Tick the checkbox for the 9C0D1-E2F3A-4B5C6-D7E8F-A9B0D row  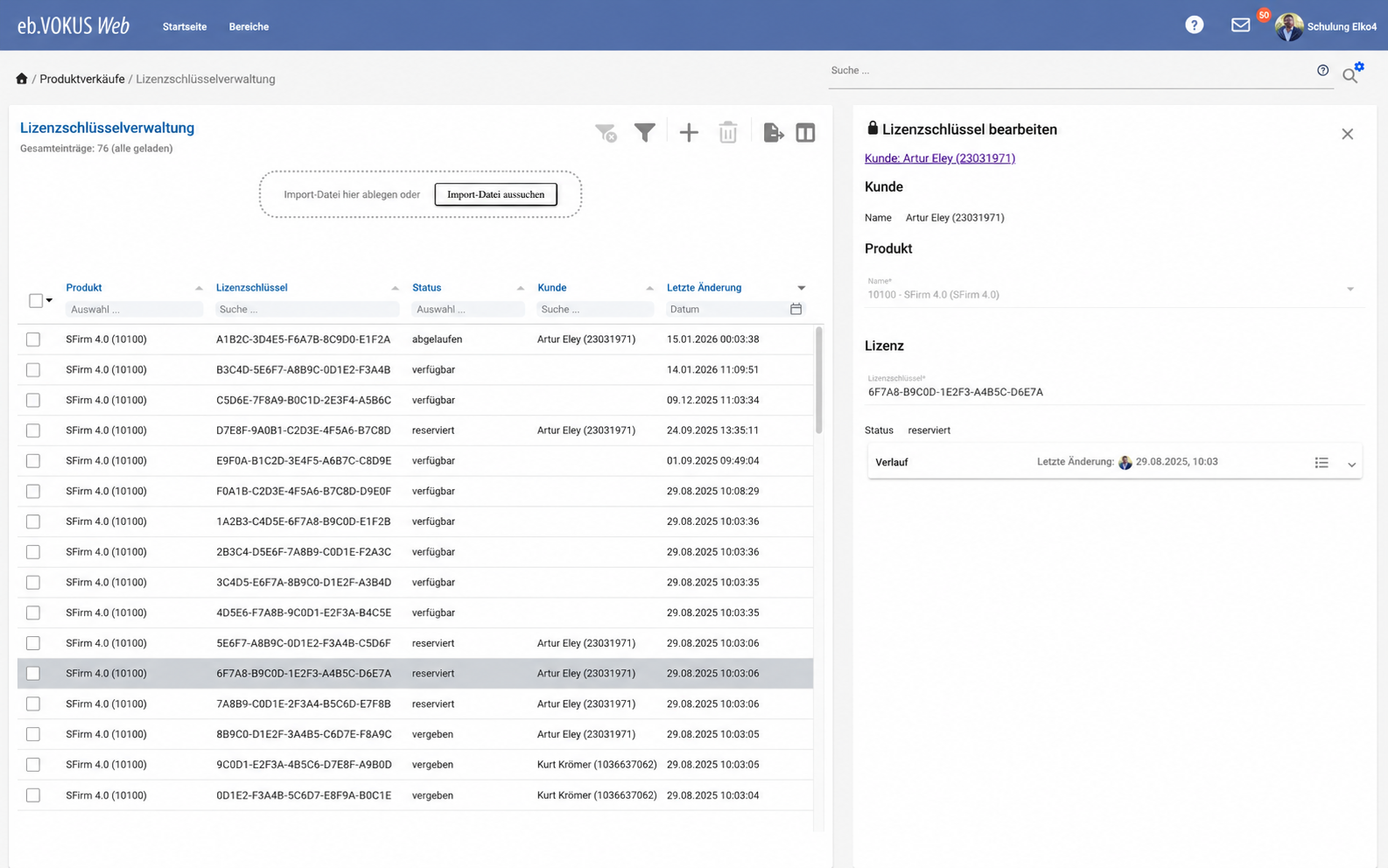[33, 765]
